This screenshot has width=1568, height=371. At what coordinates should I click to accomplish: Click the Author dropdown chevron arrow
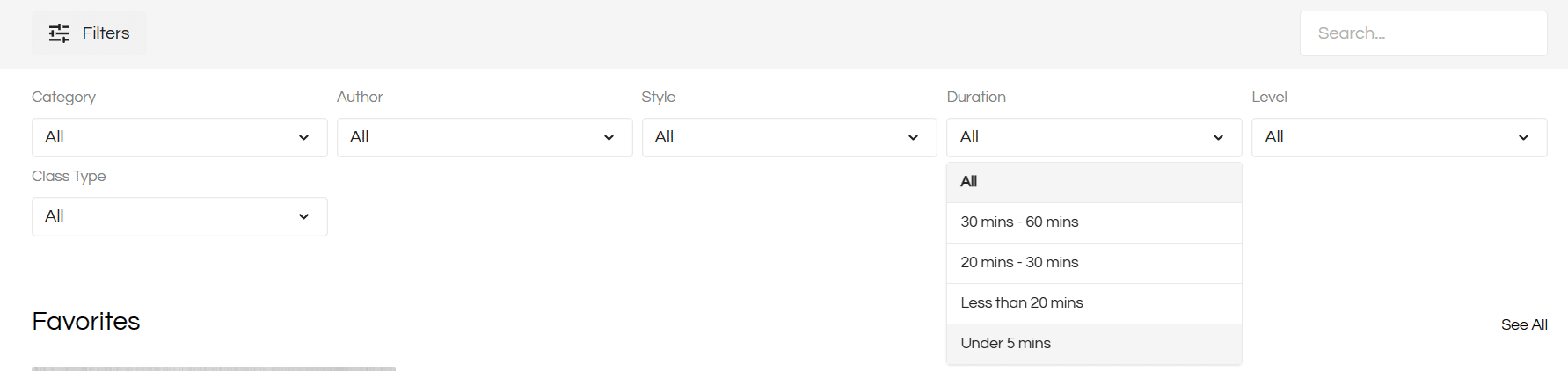click(609, 138)
